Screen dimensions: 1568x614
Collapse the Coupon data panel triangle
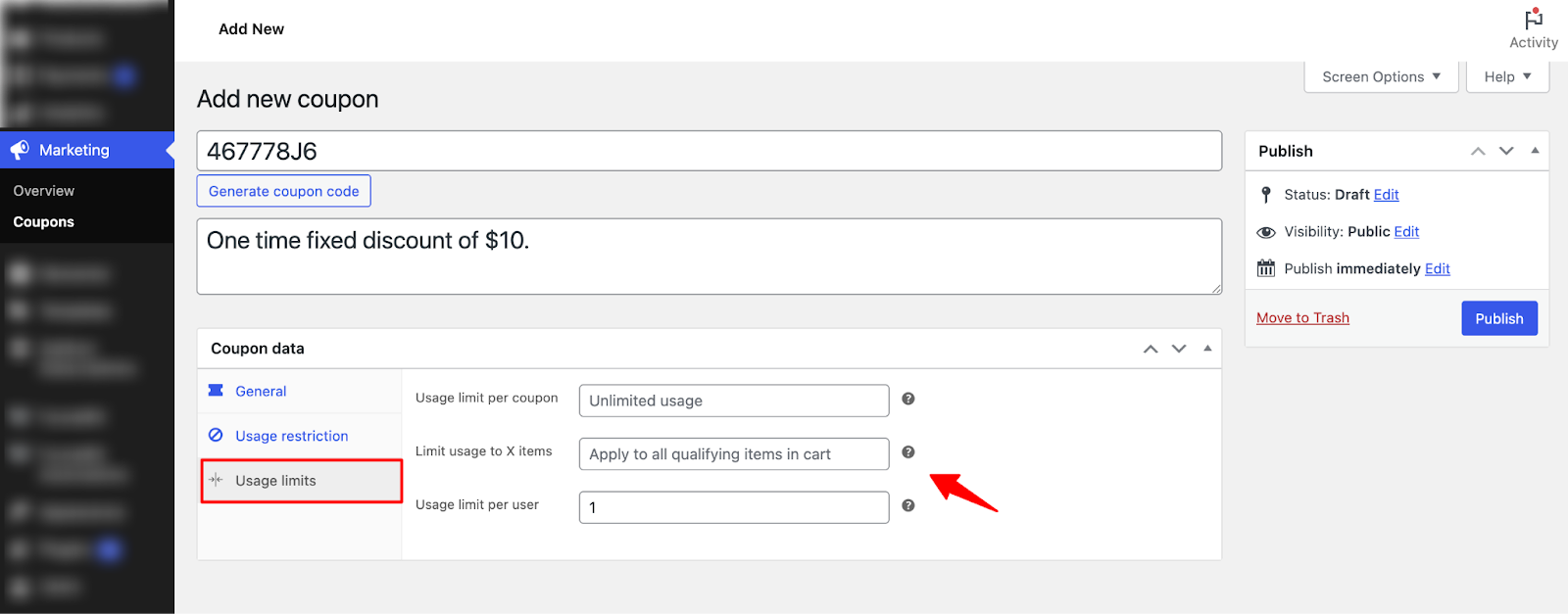[x=1207, y=349]
